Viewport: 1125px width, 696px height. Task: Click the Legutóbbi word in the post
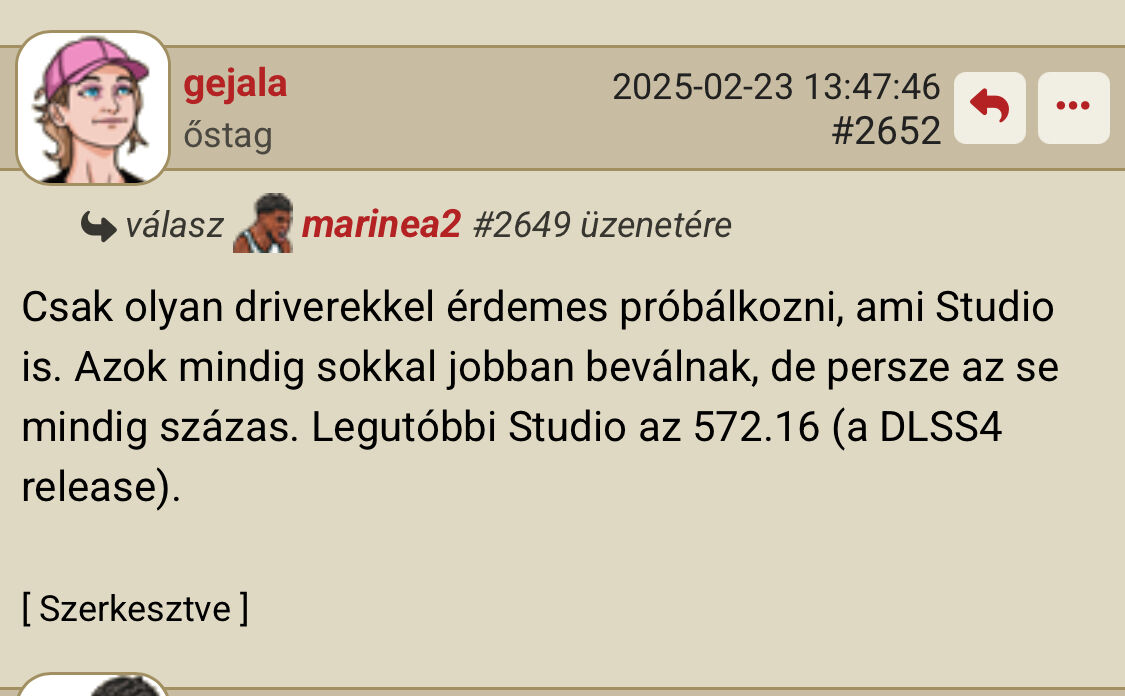pyautogui.click(x=403, y=428)
